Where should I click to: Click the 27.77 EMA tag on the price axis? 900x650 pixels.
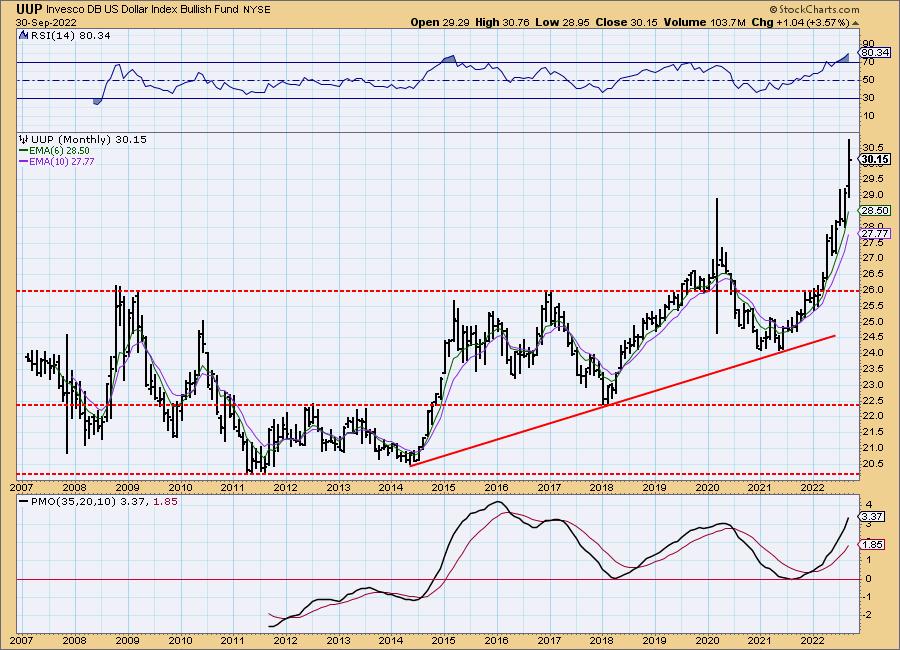coord(875,234)
